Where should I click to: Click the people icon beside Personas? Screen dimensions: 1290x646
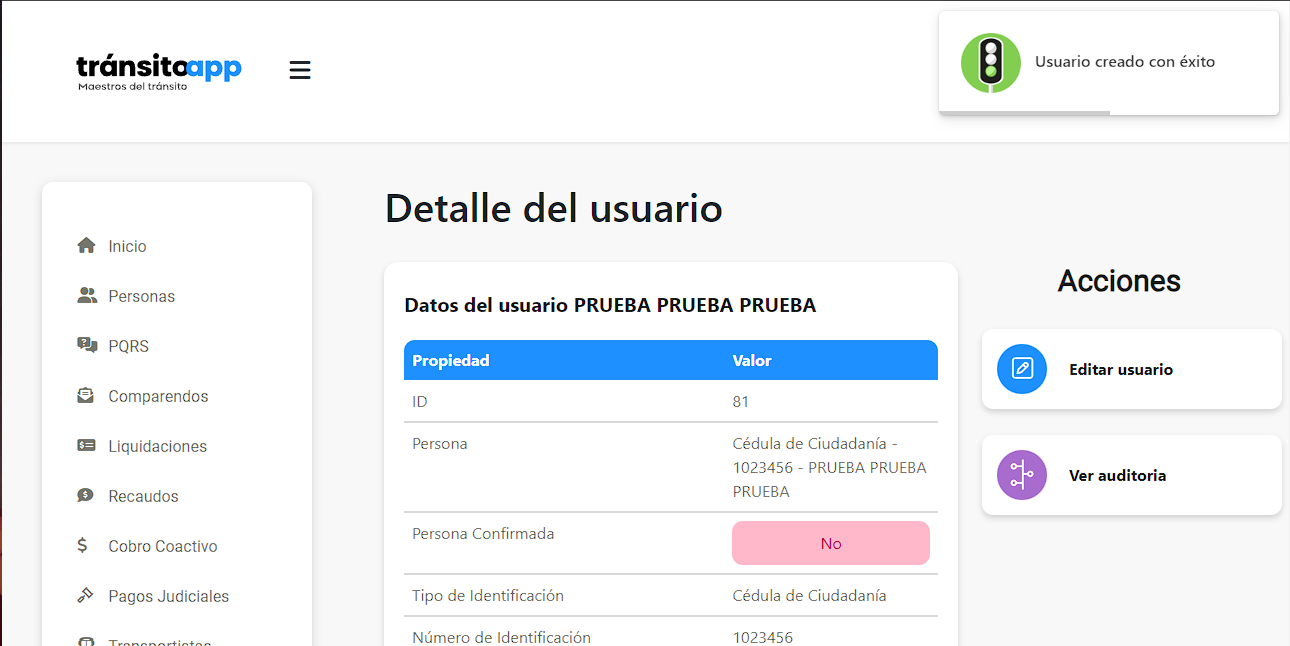click(87, 296)
